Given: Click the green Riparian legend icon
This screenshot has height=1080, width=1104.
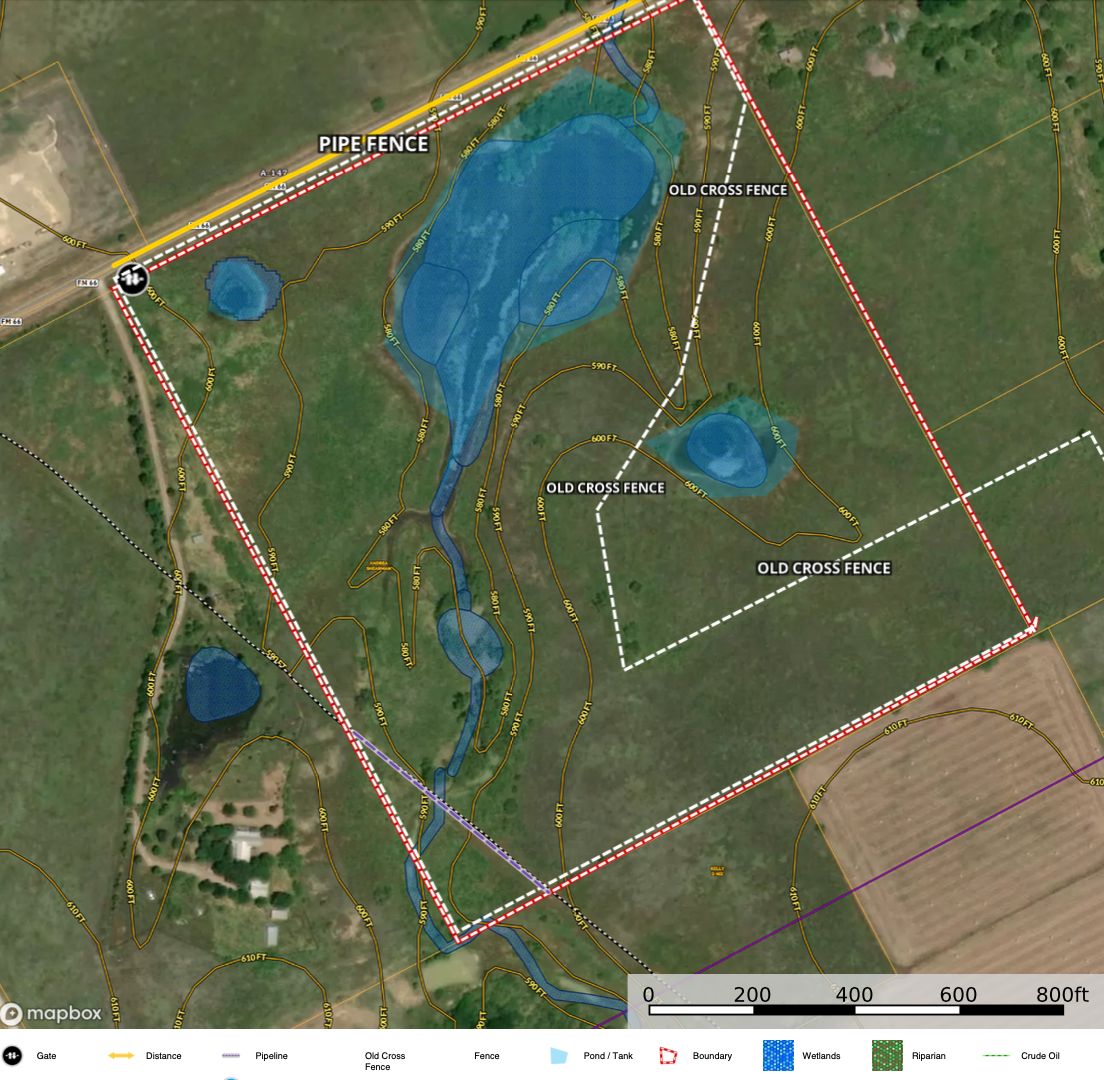Looking at the screenshot, I should [x=886, y=1055].
